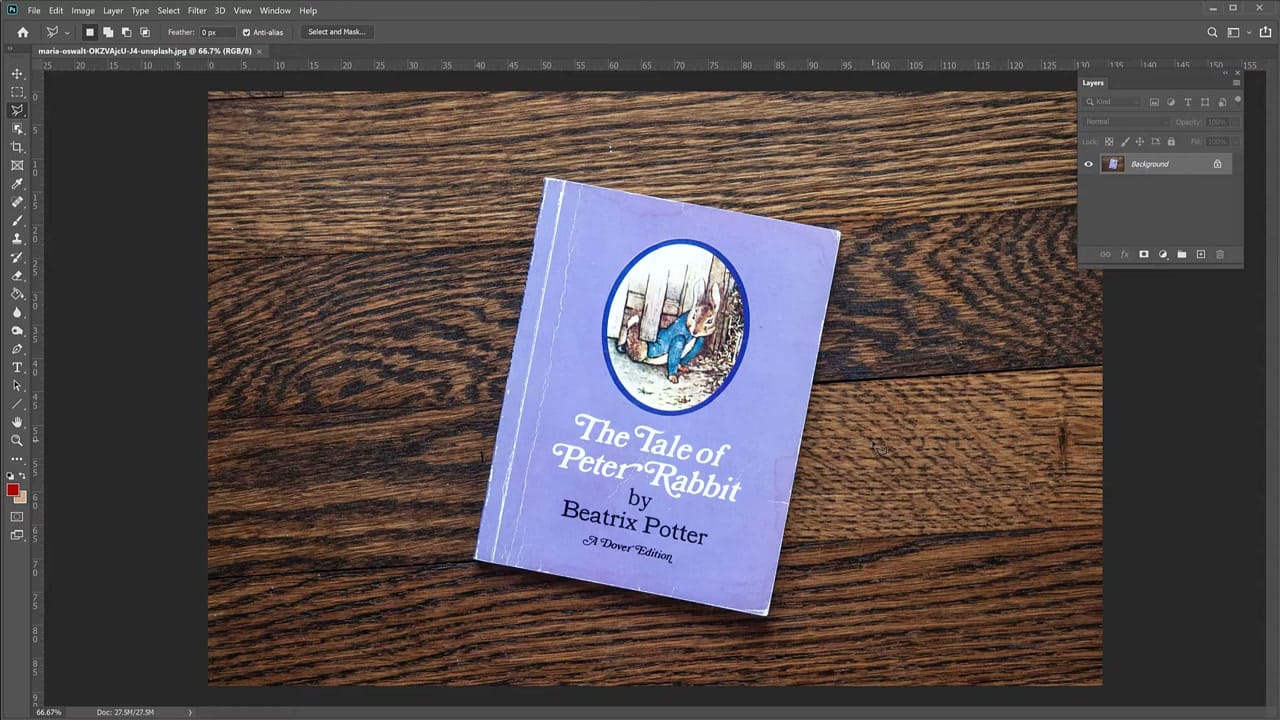This screenshot has width=1280, height=720.
Task: Select the Hand tool
Action: click(17, 422)
